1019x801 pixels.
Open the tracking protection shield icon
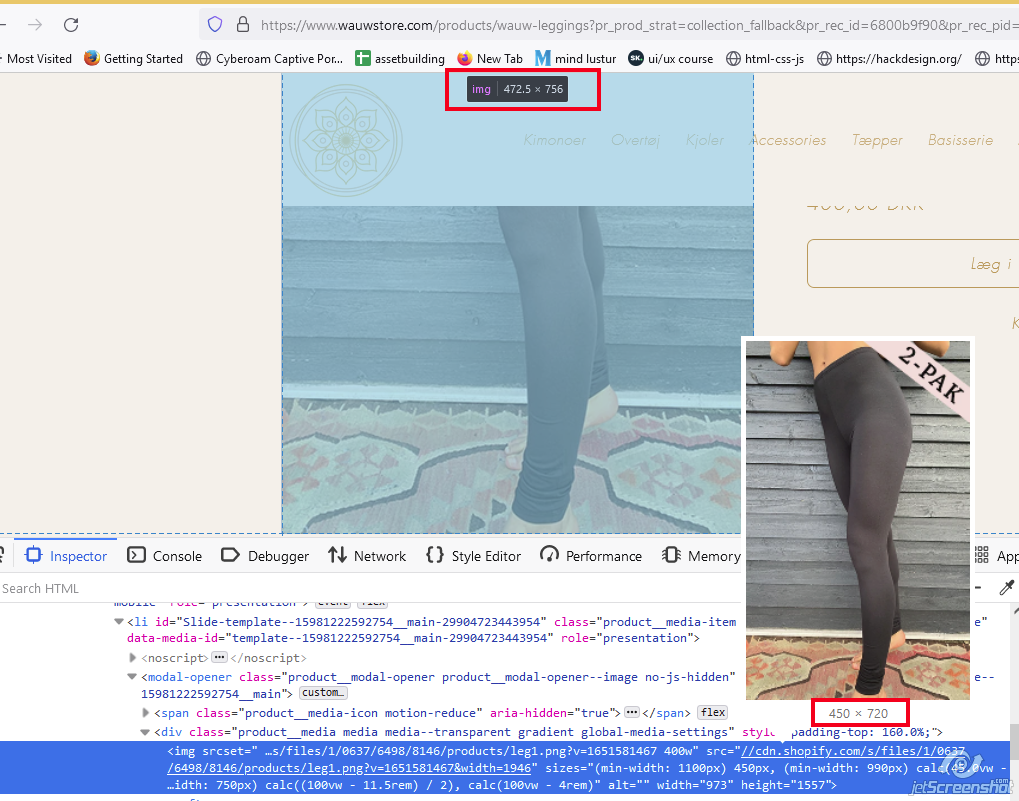click(214, 25)
